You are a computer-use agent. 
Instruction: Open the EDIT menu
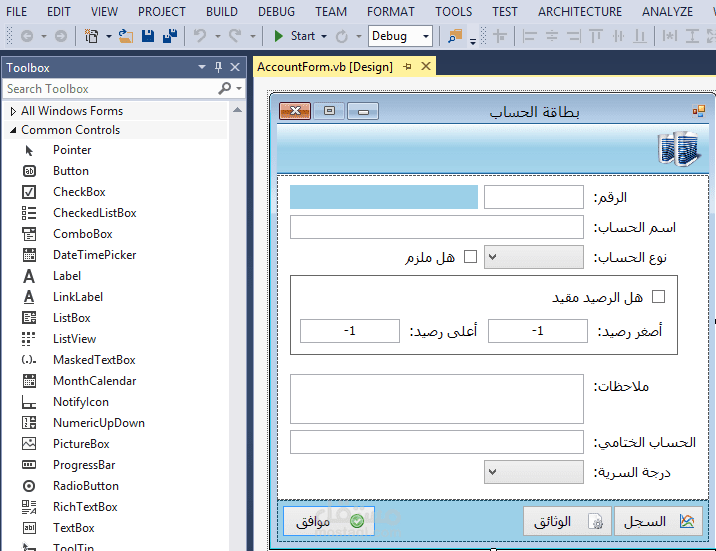59,11
